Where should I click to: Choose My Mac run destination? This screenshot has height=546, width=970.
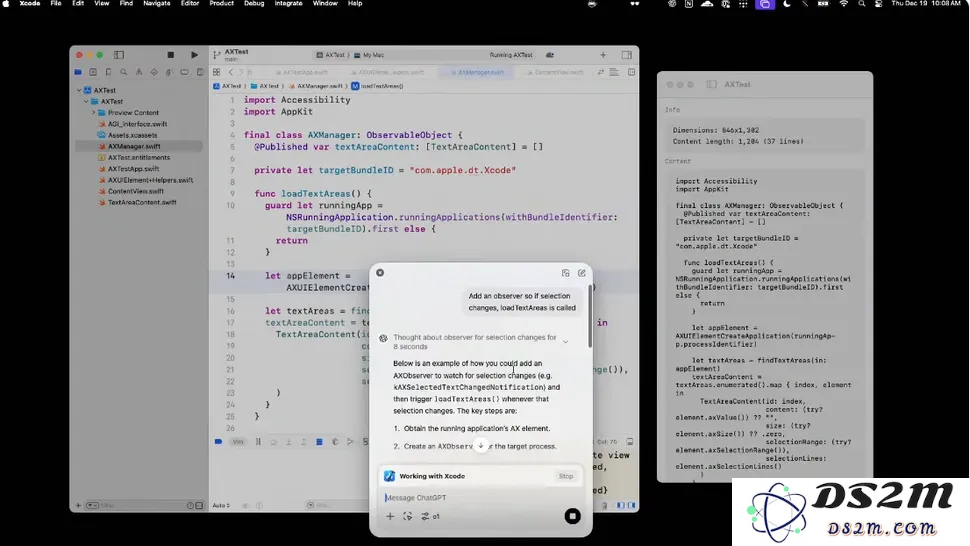[369, 55]
